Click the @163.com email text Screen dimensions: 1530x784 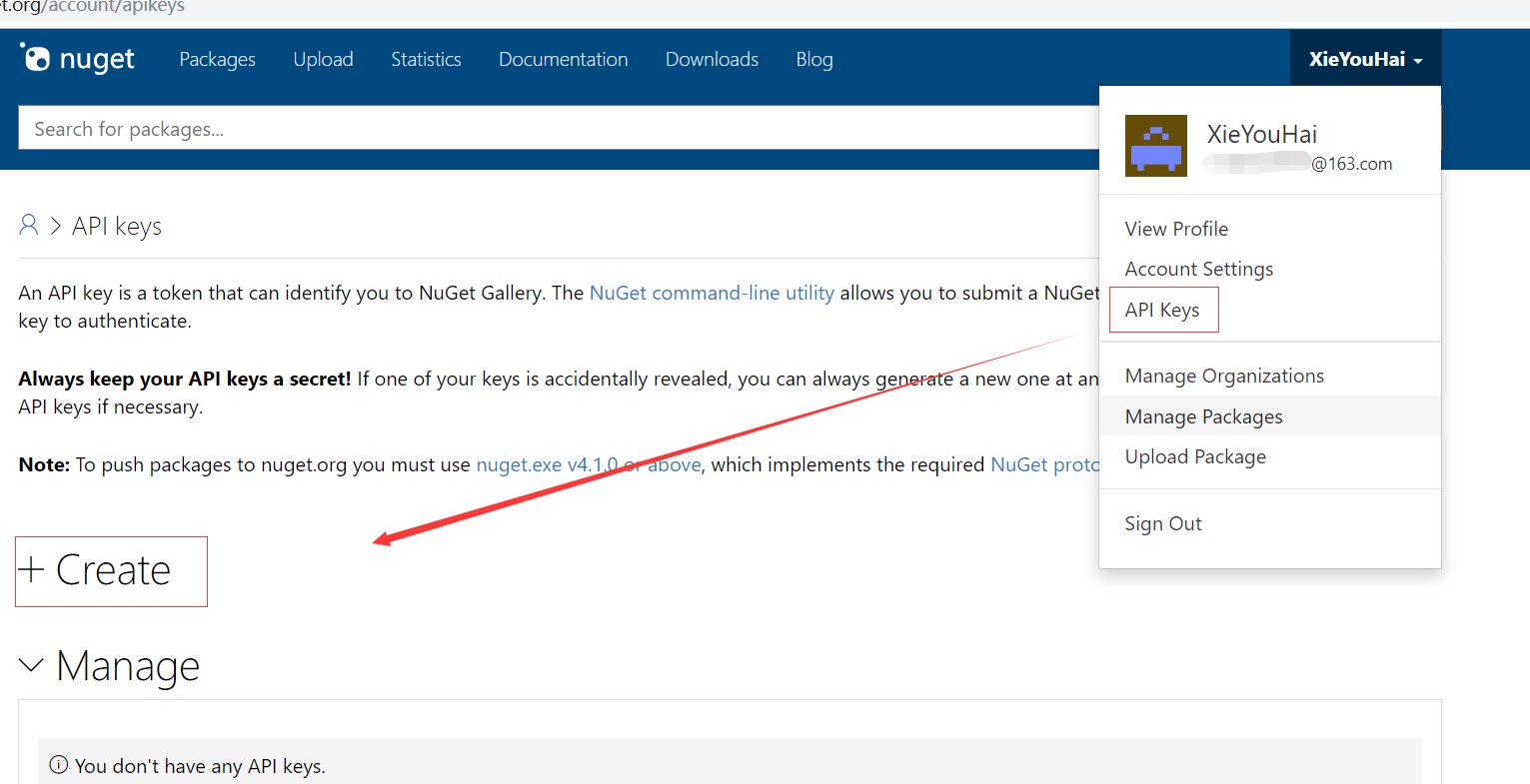tap(1352, 164)
